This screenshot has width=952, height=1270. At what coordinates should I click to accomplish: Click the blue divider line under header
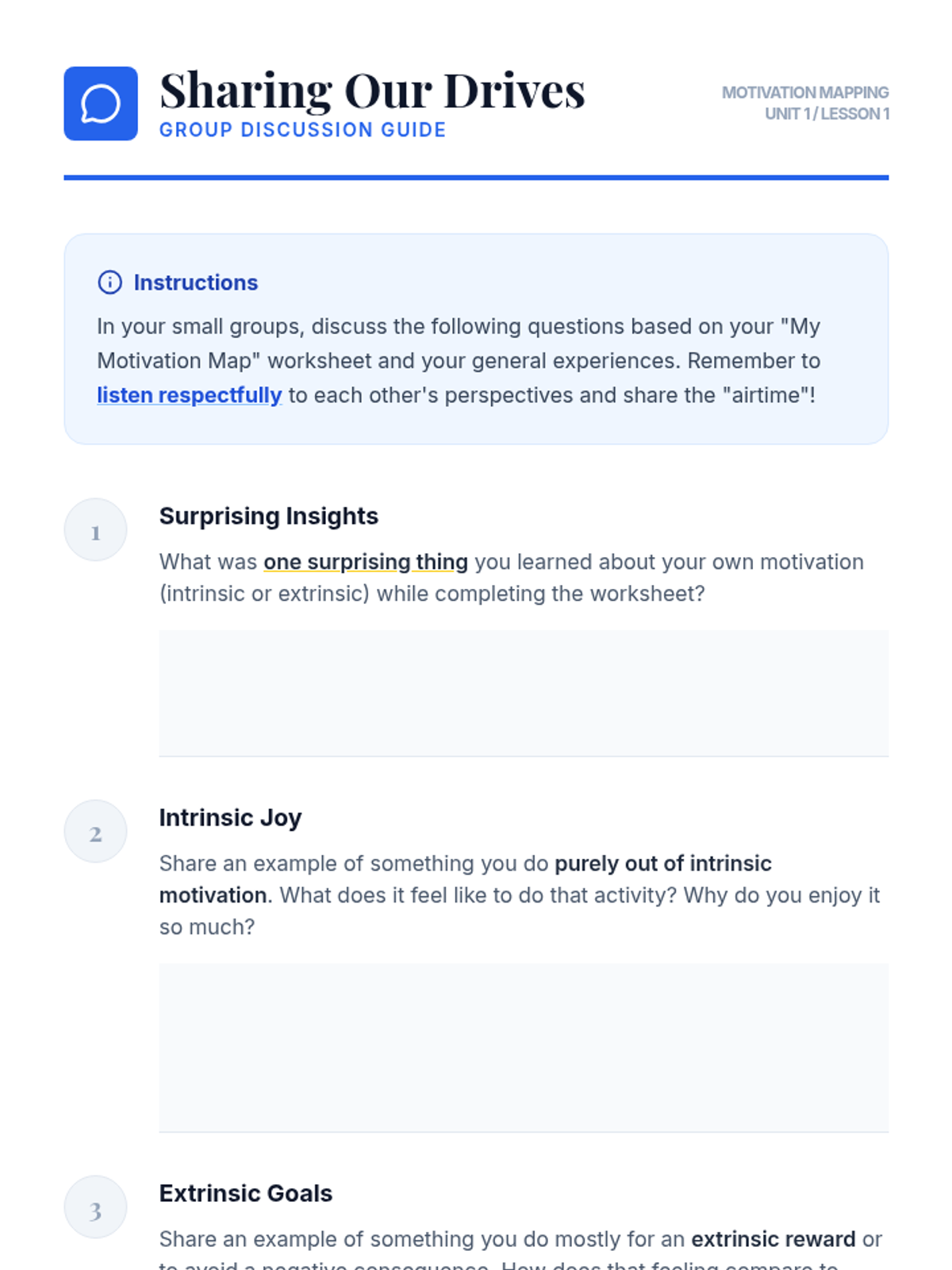click(476, 178)
